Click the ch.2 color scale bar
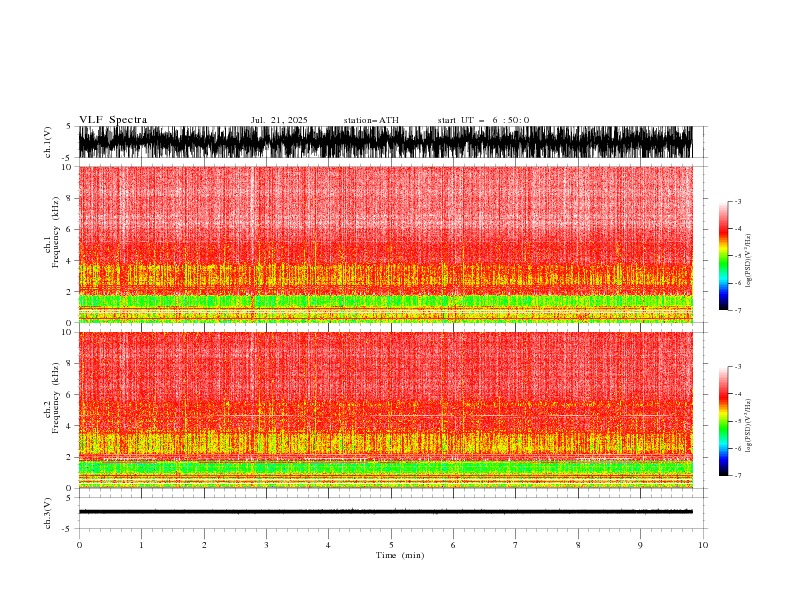The width and height of the screenshot is (792, 612). click(x=723, y=421)
